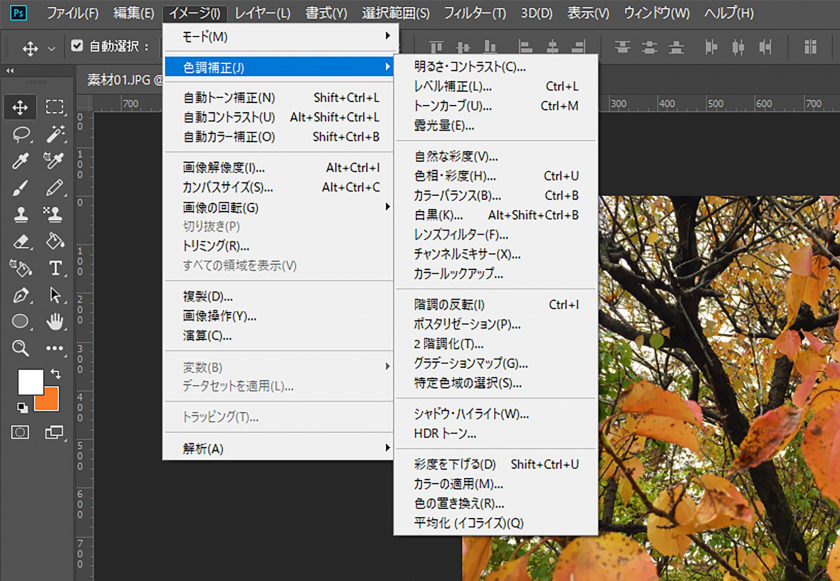
Task: Click 色相・彩度(H) menu entry
Action: pyautogui.click(x=455, y=176)
